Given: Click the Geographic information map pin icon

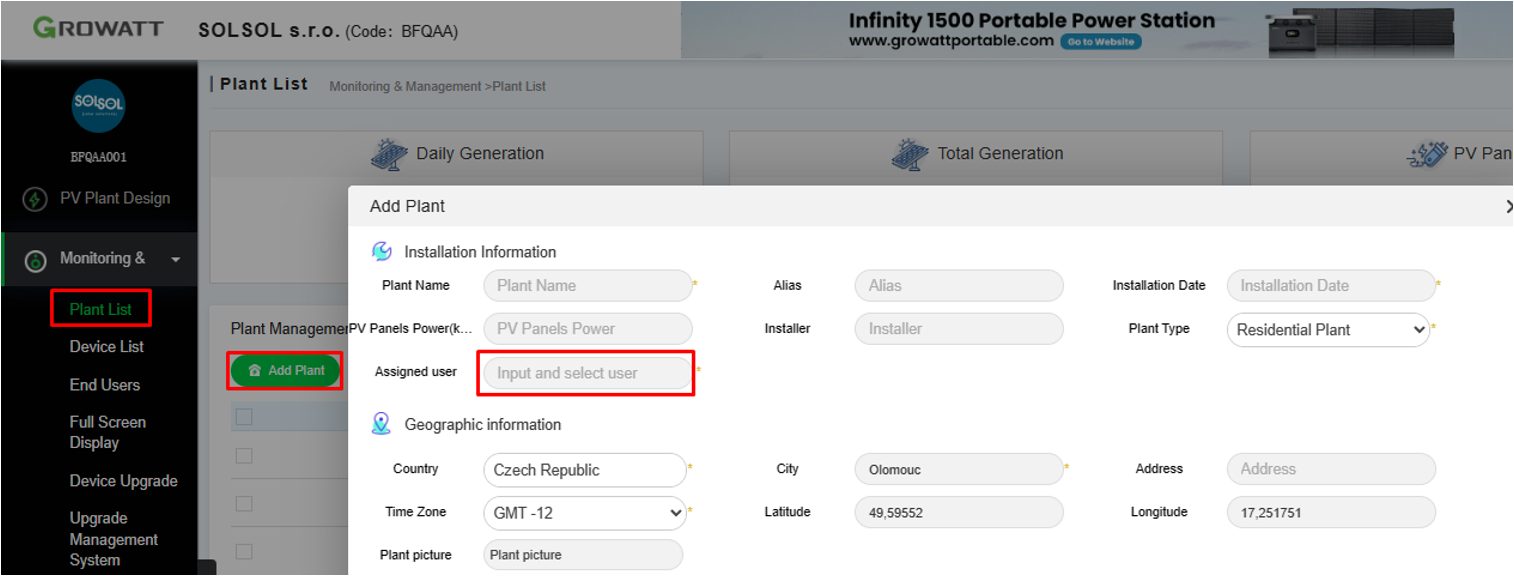Looking at the screenshot, I should click(381, 424).
